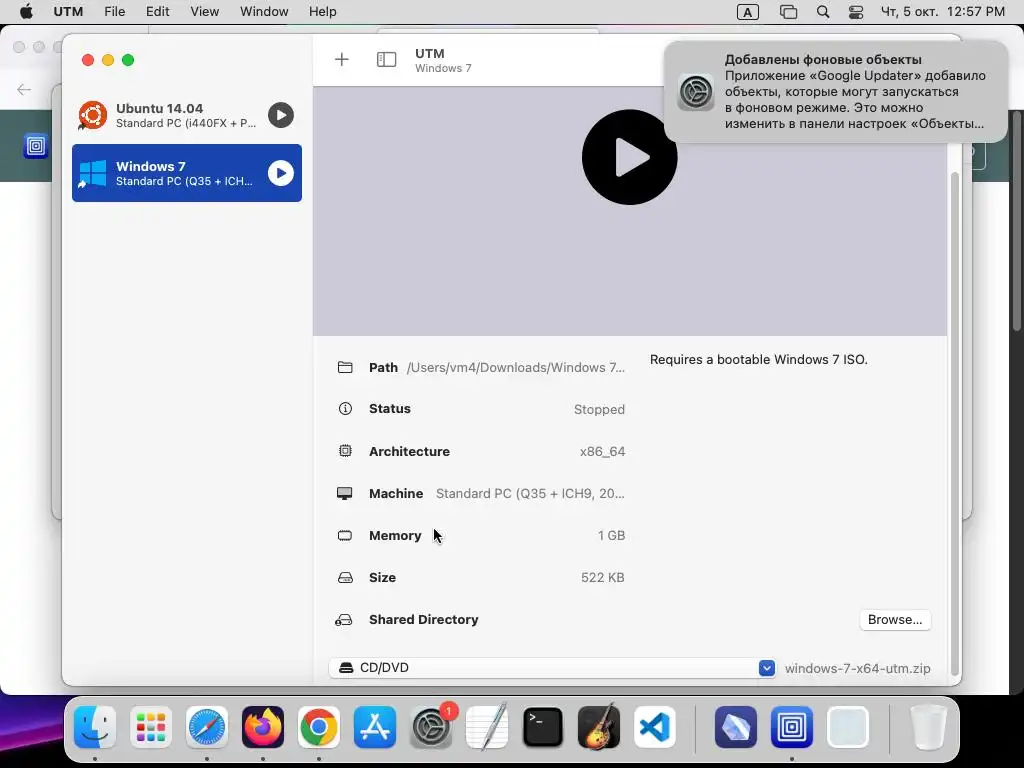The width and height of the screenshot is (1024, 768).
Task: Click the Memory icon
Action: click(x=345, y=536)
